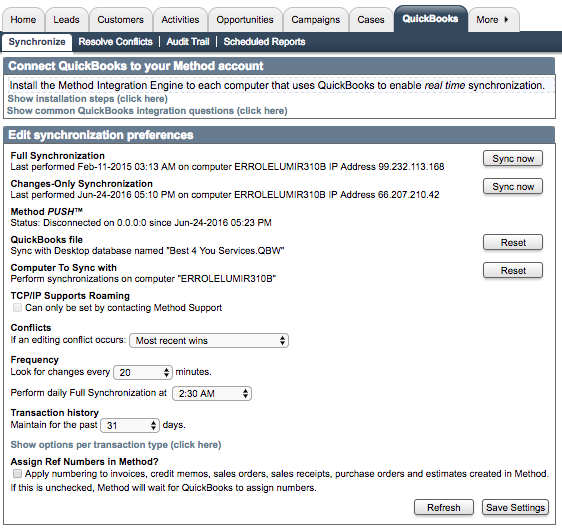The image size is (562, 531).
Task: Click Sync now for Full Synchronization
Action: coord(513,158)
